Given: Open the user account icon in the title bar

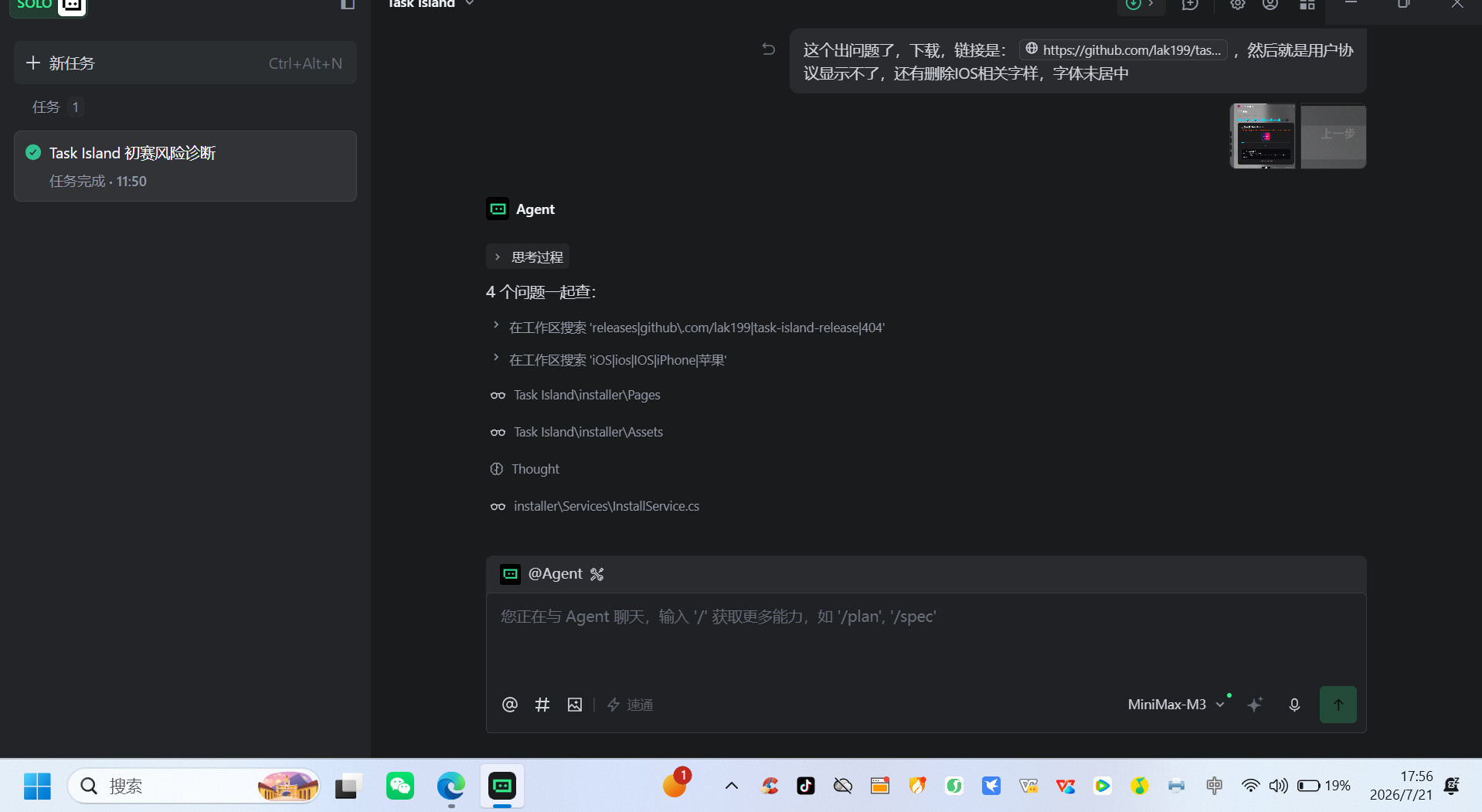Looking at the screenshot, I should point(1270,5).
